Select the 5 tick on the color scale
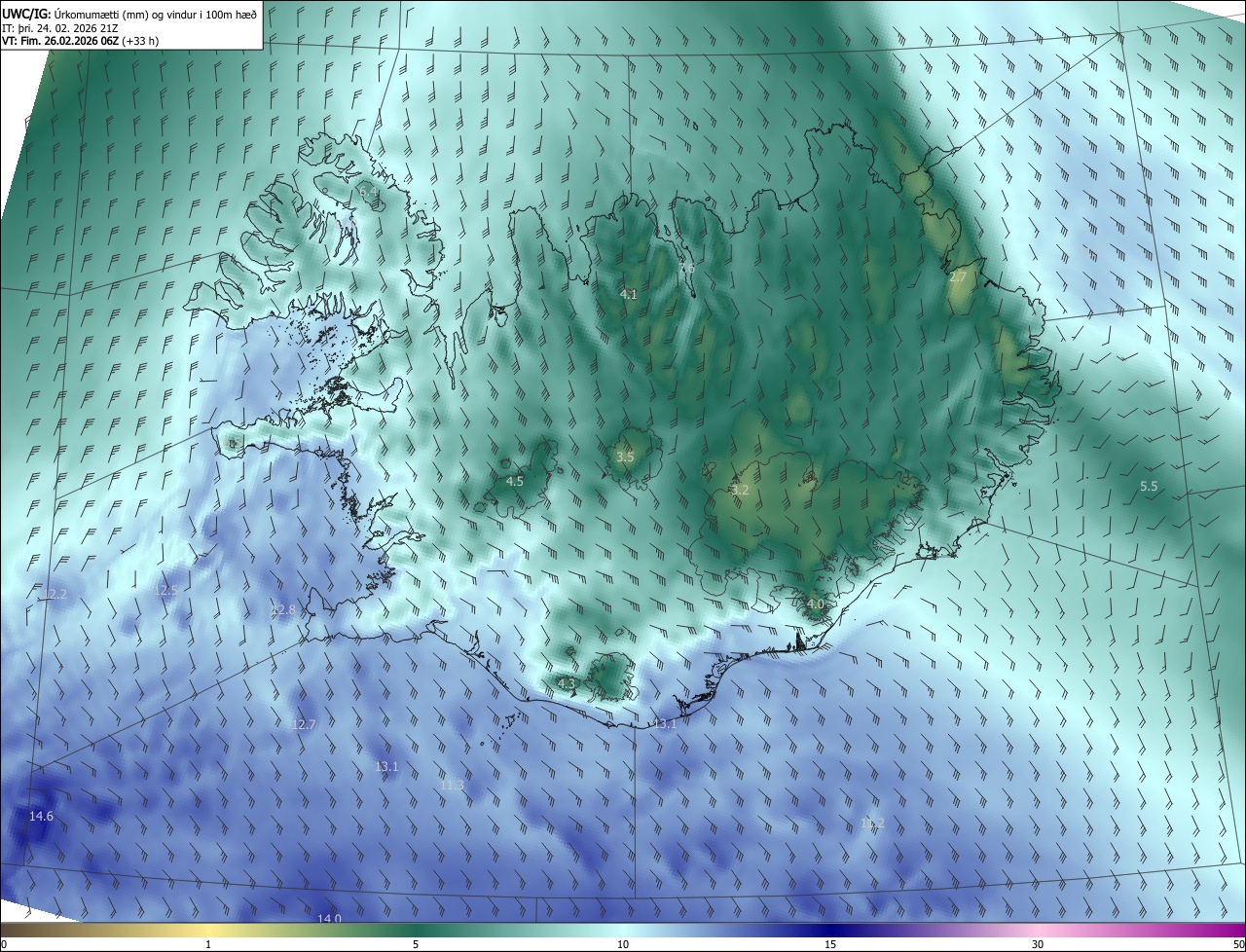 [x=416, y=944]
